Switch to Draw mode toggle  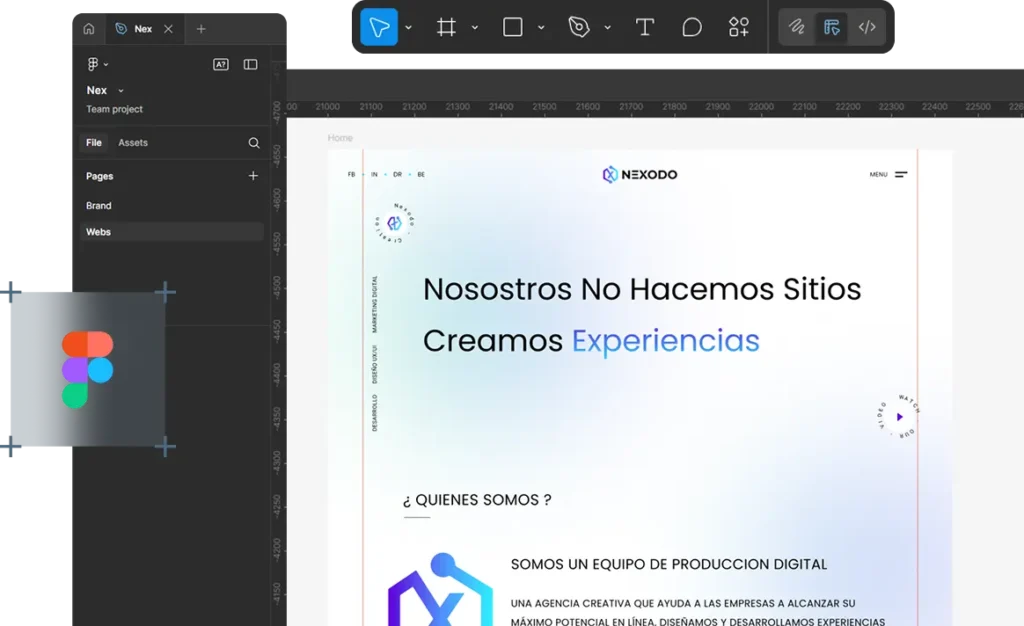point(797,27)
